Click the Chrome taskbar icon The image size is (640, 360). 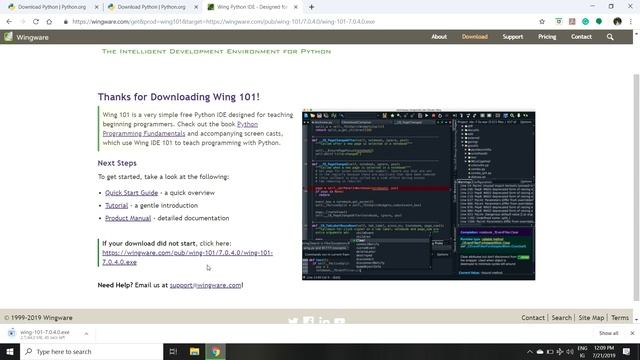point(216,351)
